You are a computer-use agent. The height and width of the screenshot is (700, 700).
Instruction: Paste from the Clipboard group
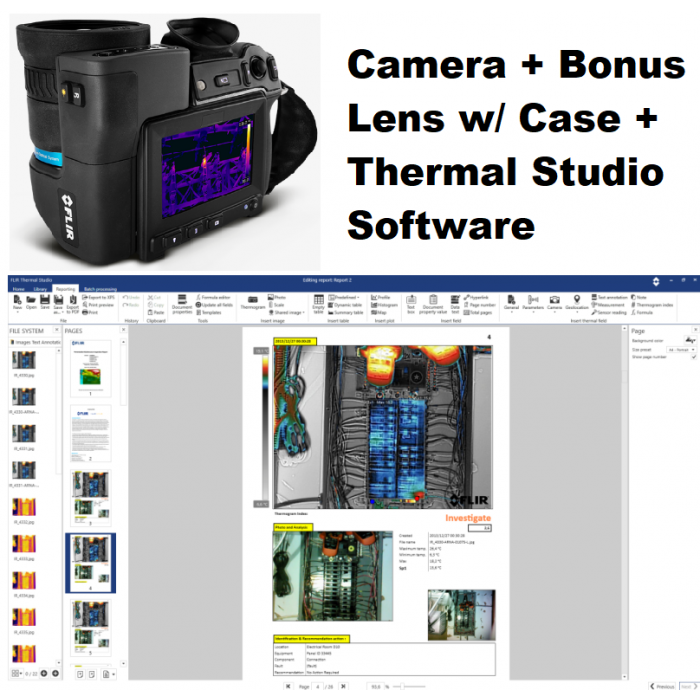(156, 312)
